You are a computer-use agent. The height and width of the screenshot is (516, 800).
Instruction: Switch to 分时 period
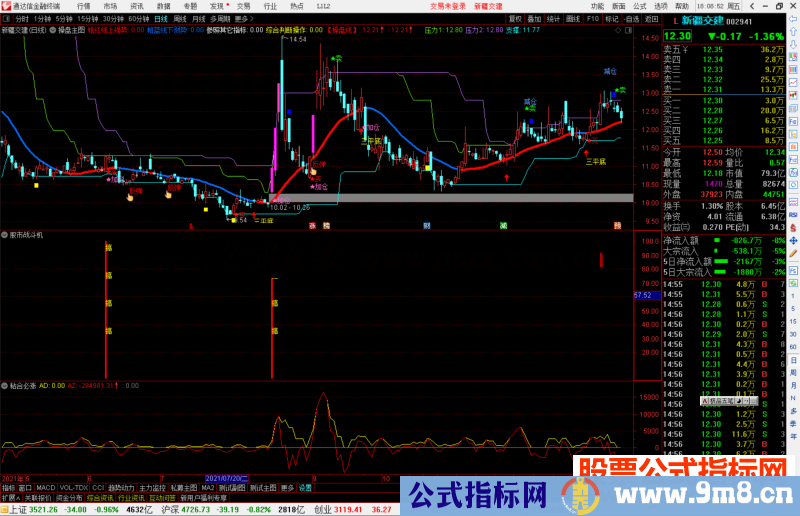coord(22,19)
